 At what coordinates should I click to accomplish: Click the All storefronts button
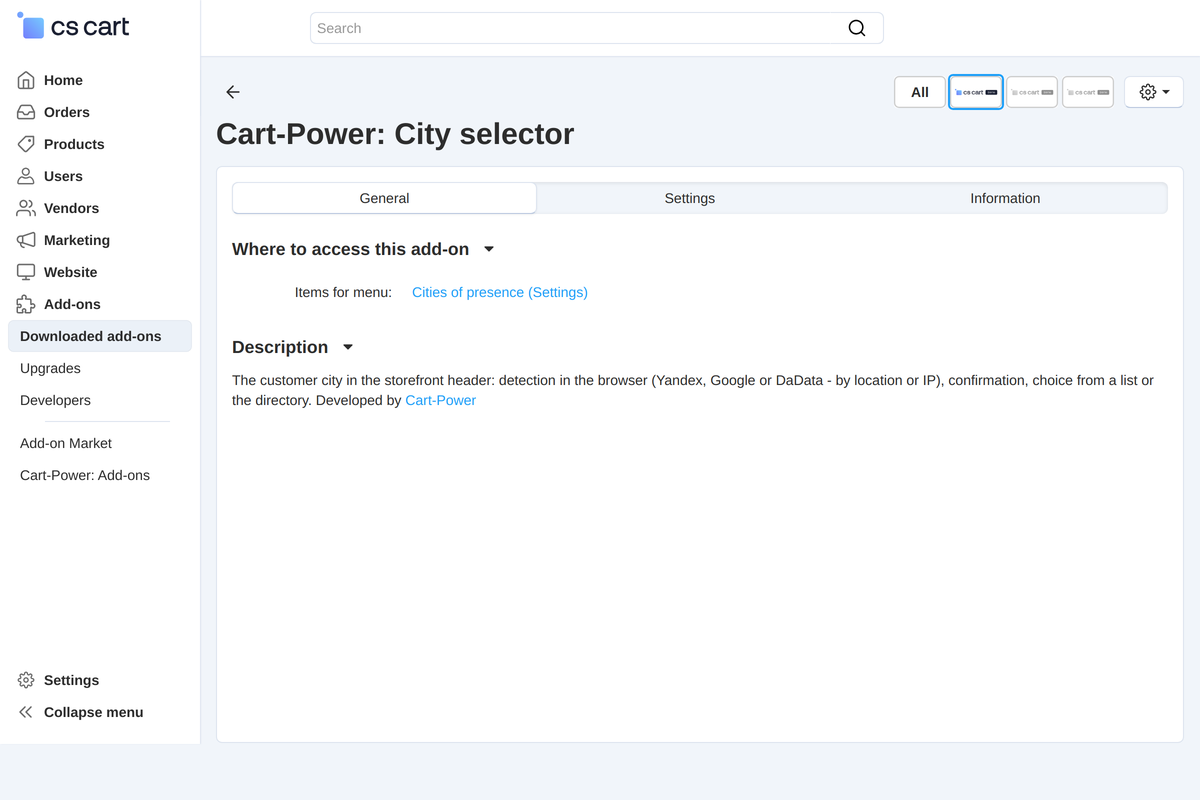920,92
